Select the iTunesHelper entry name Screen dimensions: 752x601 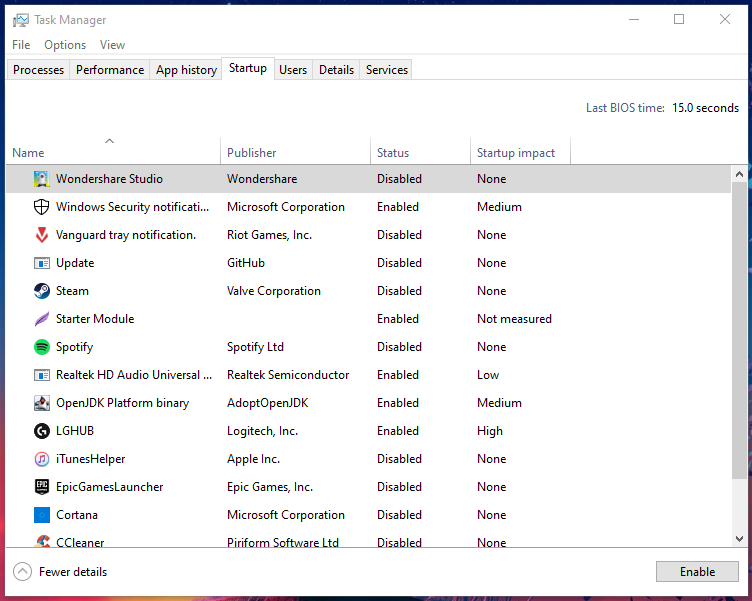91,459
